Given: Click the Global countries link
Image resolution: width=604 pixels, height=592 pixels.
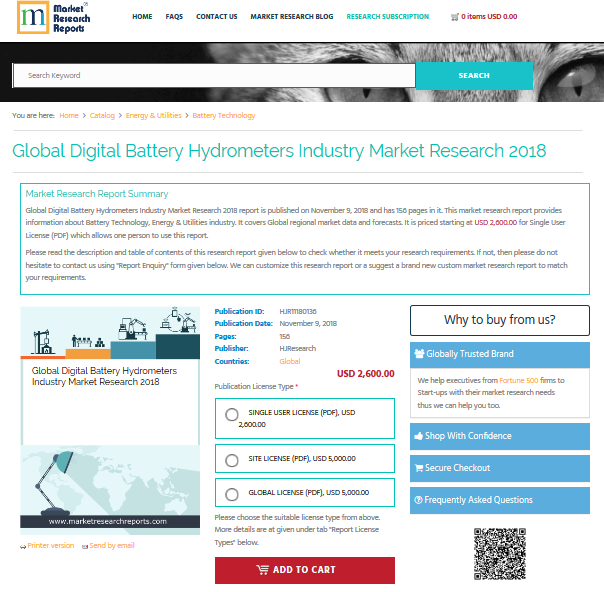Looking at the screenshot, I should [x=290, y=362].
